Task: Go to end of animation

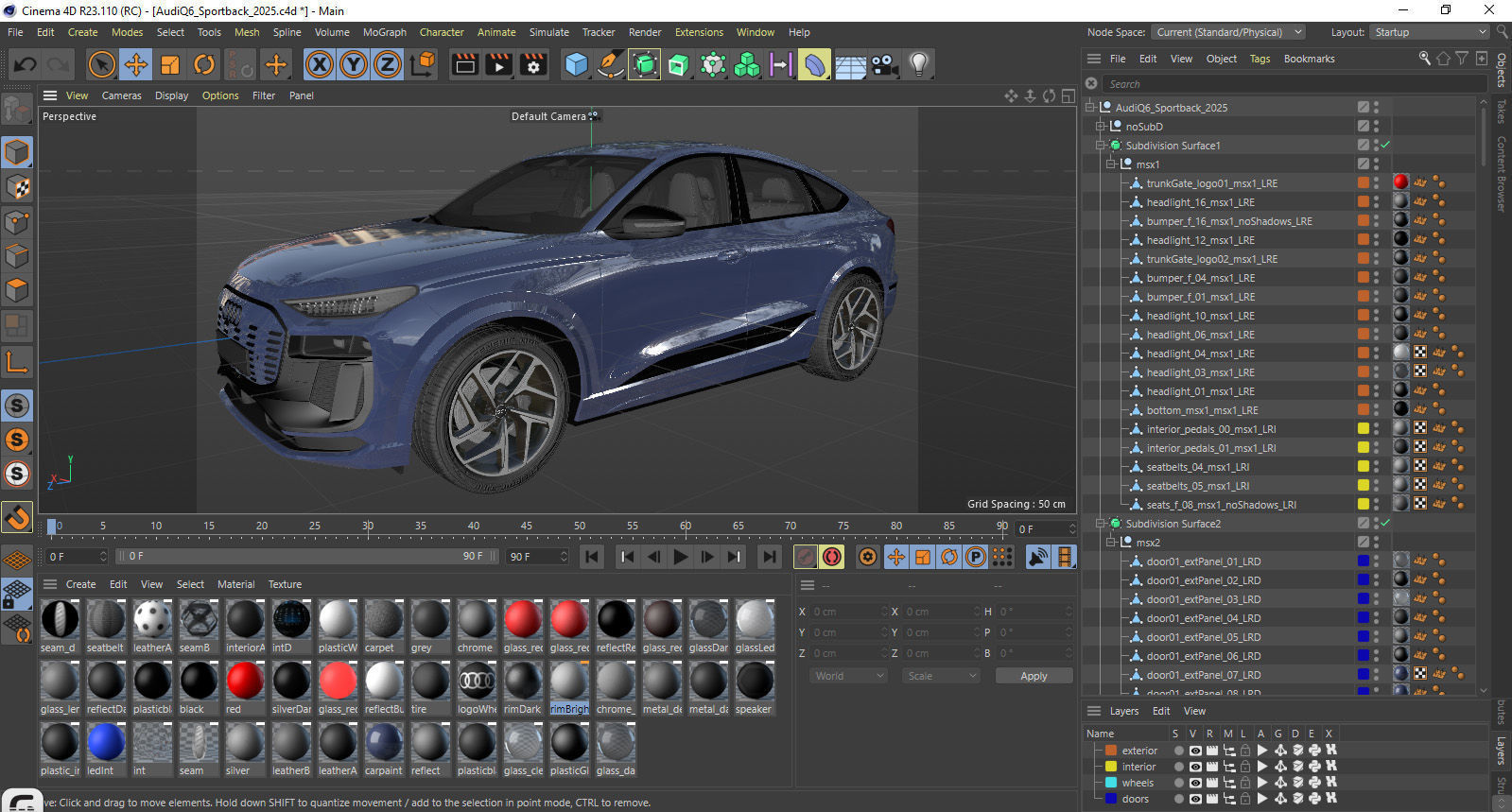Action: pos(770,557)
